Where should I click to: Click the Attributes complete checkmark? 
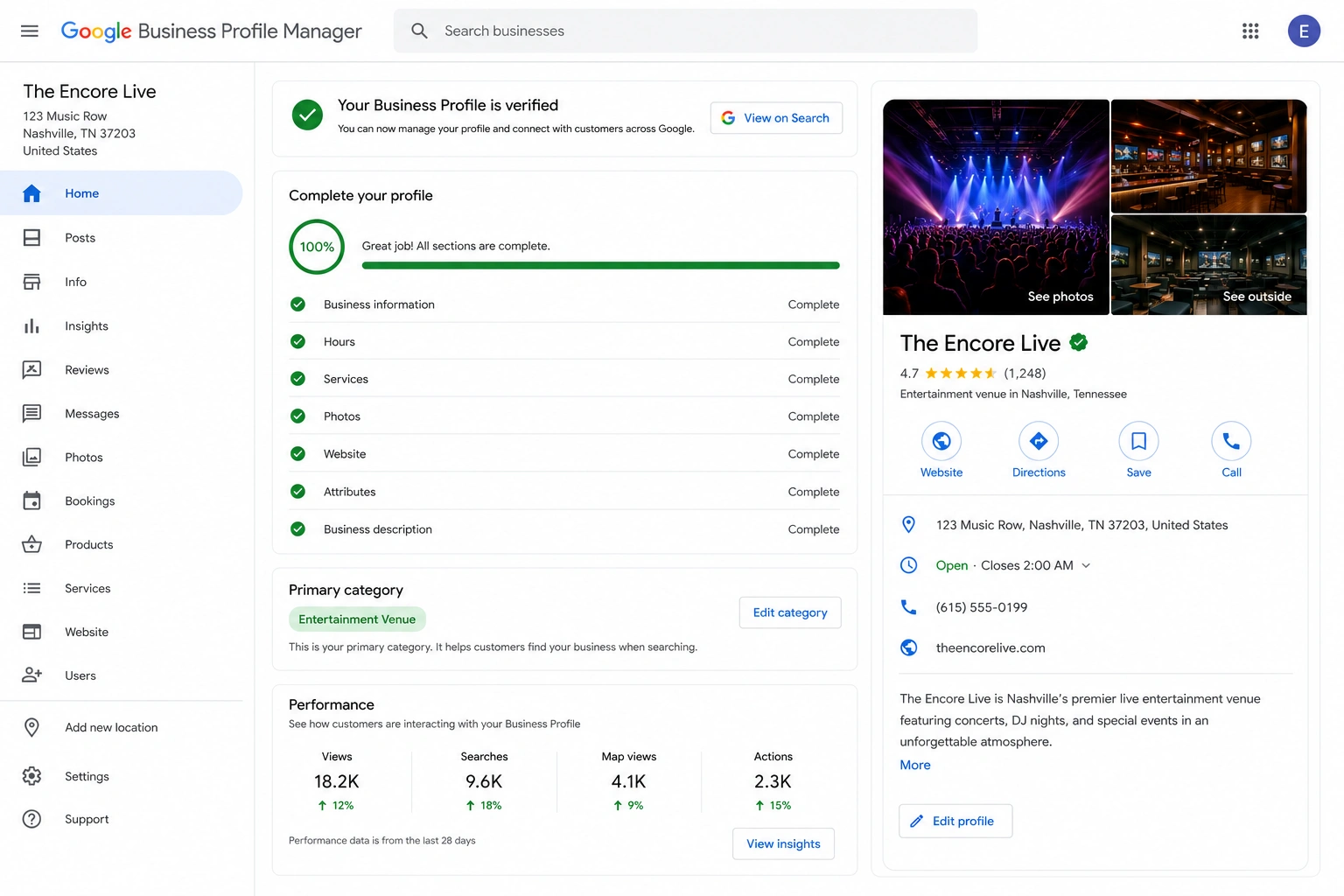click(x=297, y=492)
